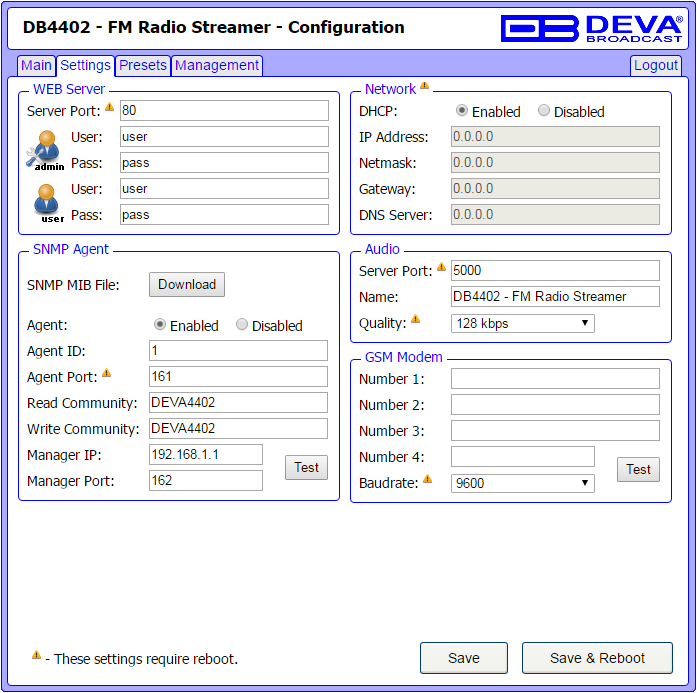Screen dimensions: 697x693
Task: Click the Audio Name field
Action: 555,296
